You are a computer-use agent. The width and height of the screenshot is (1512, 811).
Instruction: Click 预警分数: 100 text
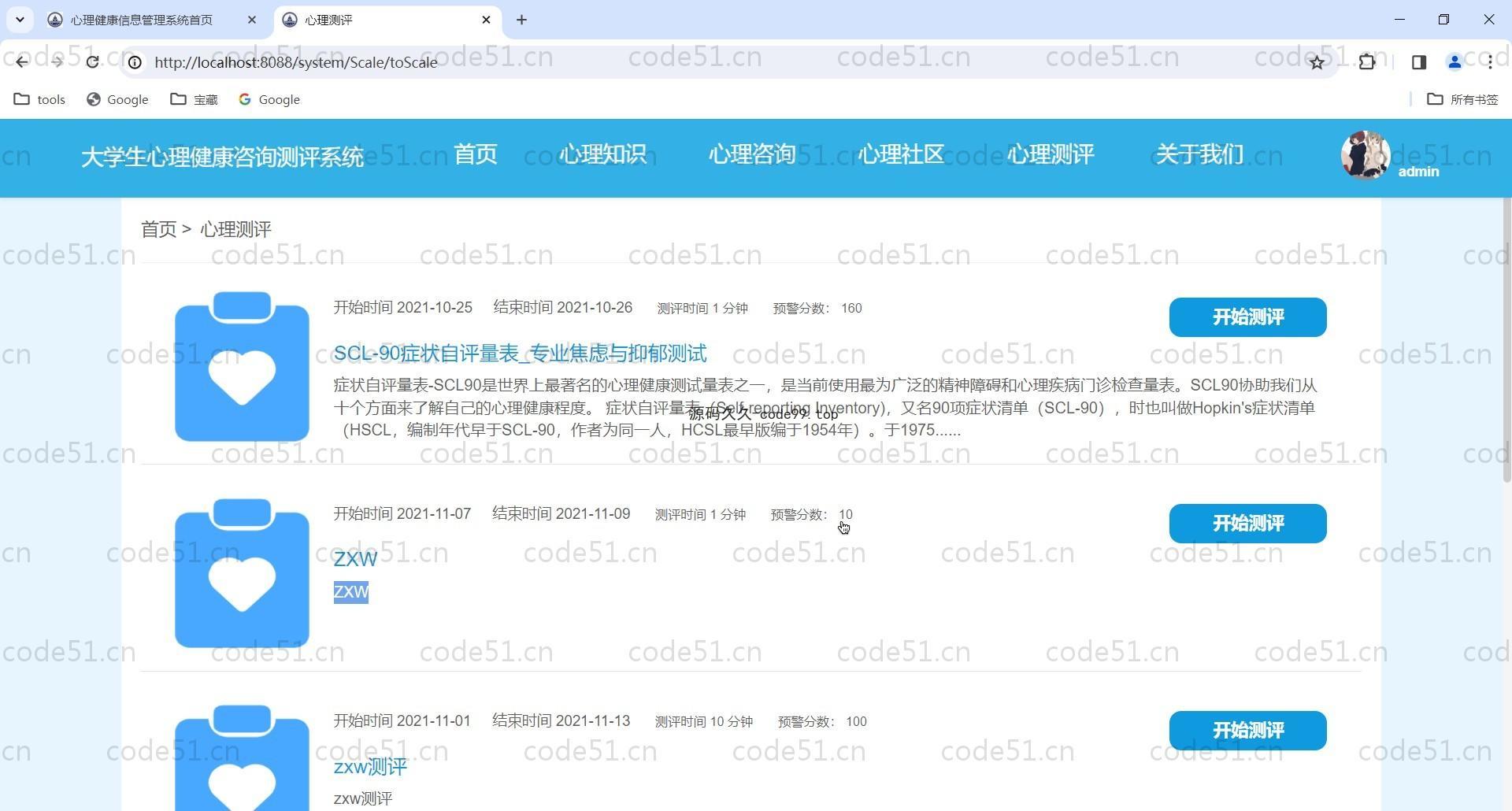[x=822, y=722]
